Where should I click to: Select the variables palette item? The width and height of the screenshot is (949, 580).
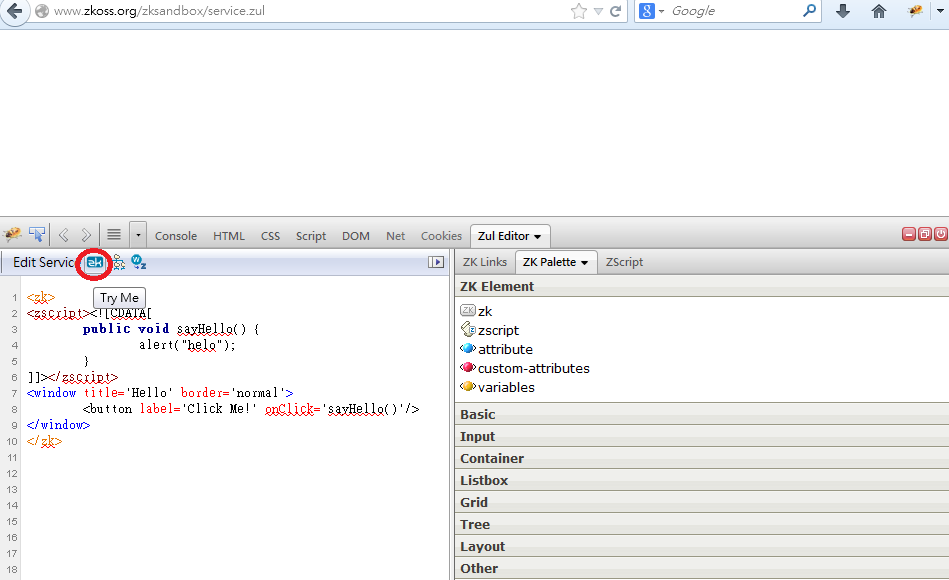[x=497, y=387]
